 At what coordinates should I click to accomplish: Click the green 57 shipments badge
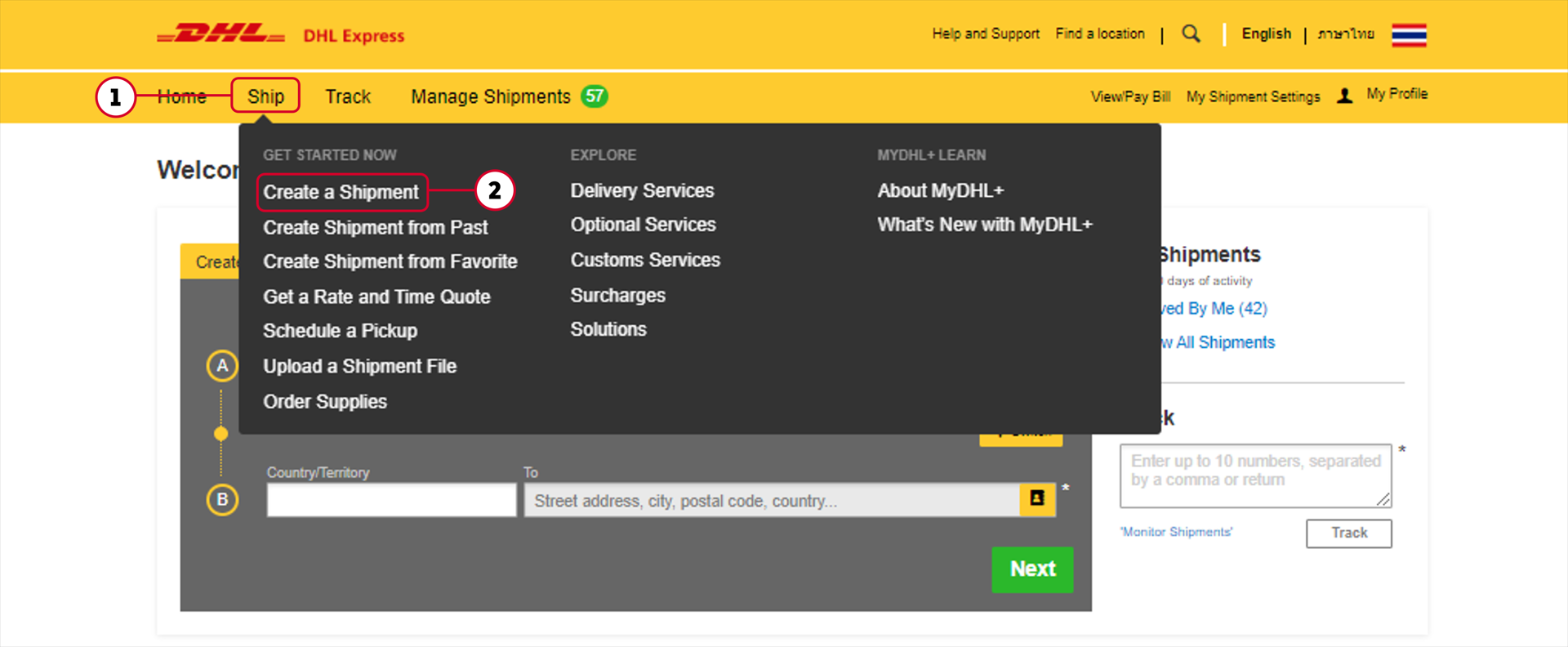click(x=595, y=96)
